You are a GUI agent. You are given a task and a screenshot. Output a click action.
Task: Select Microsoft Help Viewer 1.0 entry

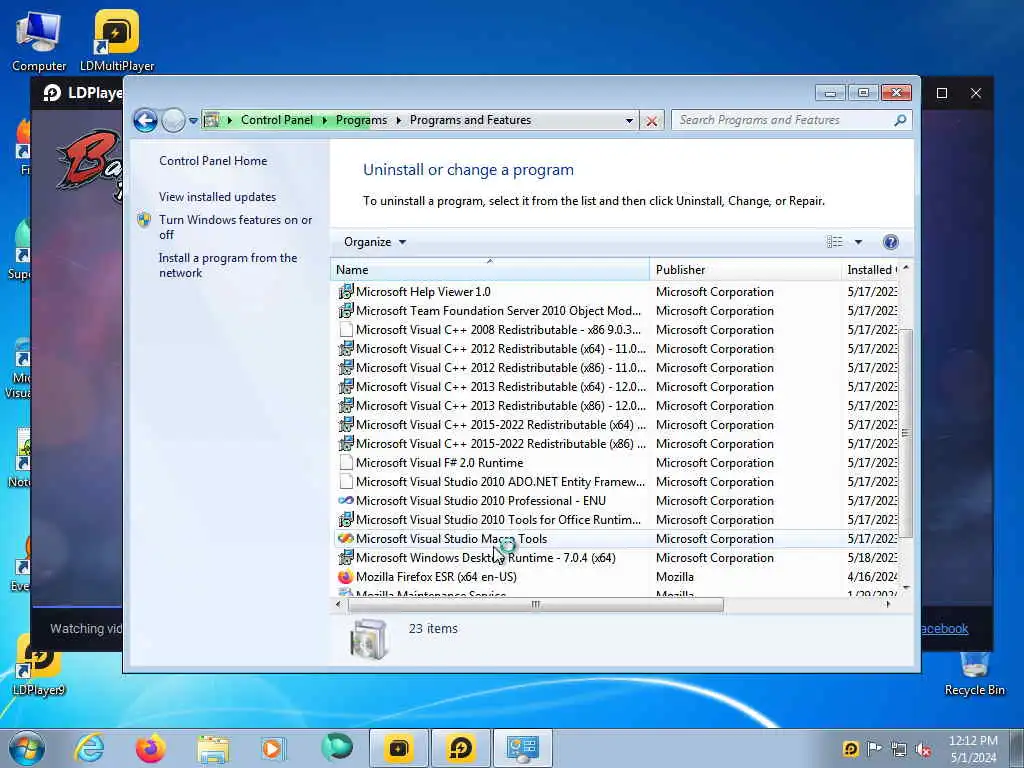pyautogui.click(x=423, y=292)
